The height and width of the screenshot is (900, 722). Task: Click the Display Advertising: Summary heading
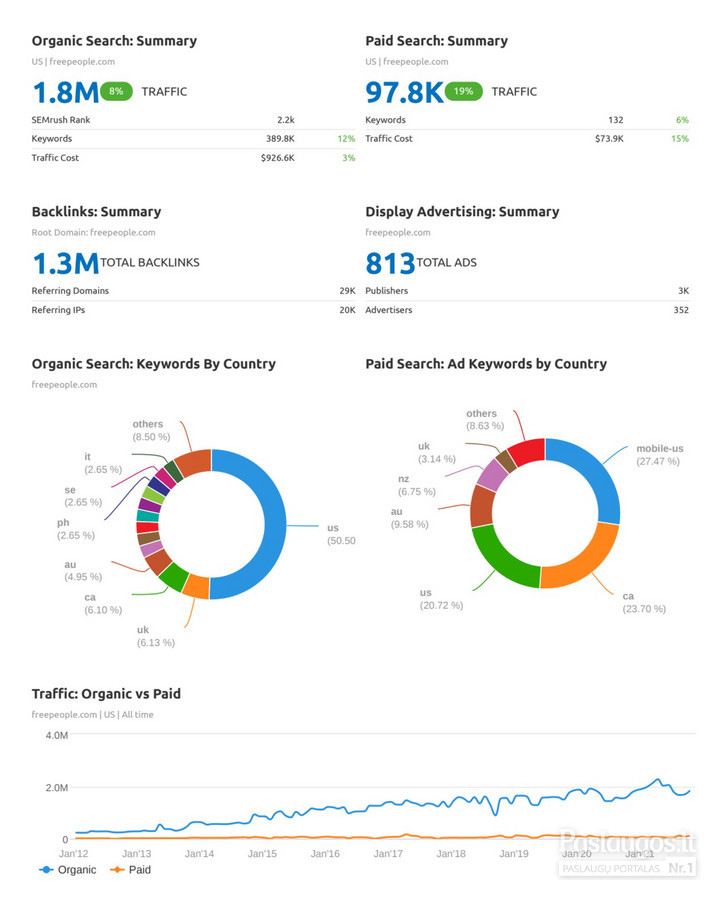[462, 212]
